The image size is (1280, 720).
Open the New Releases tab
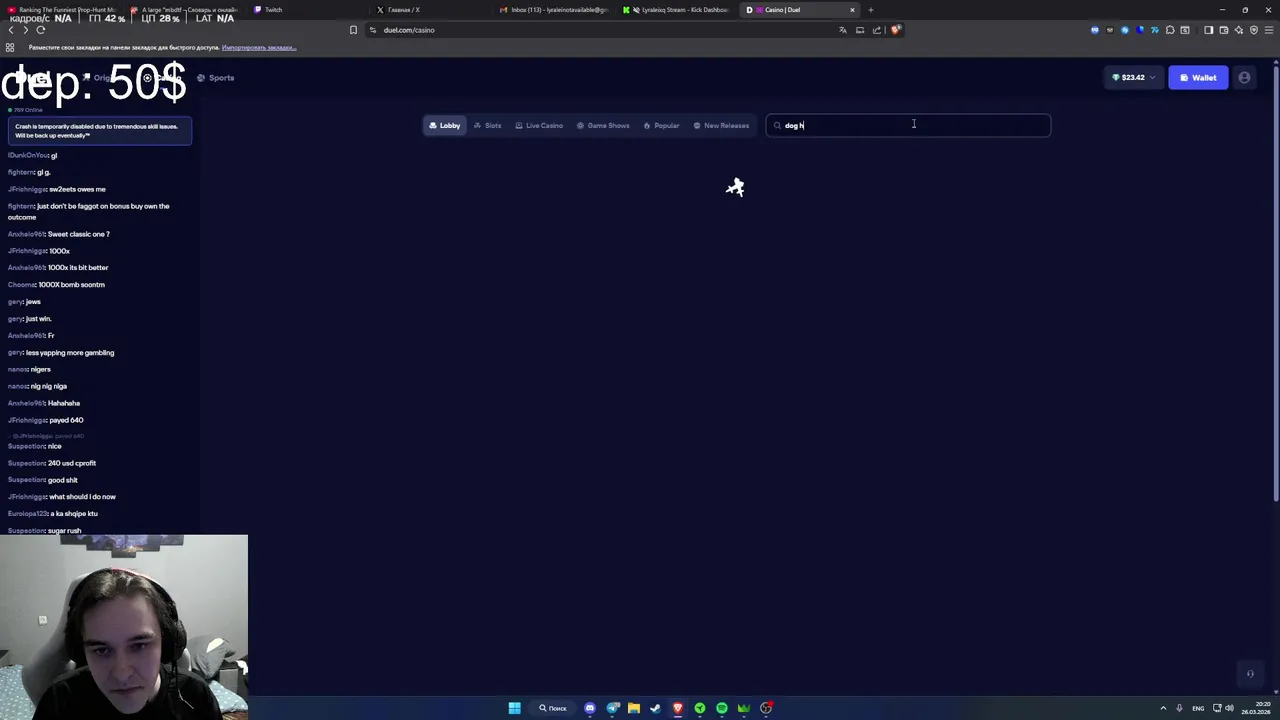pos(721,125)
